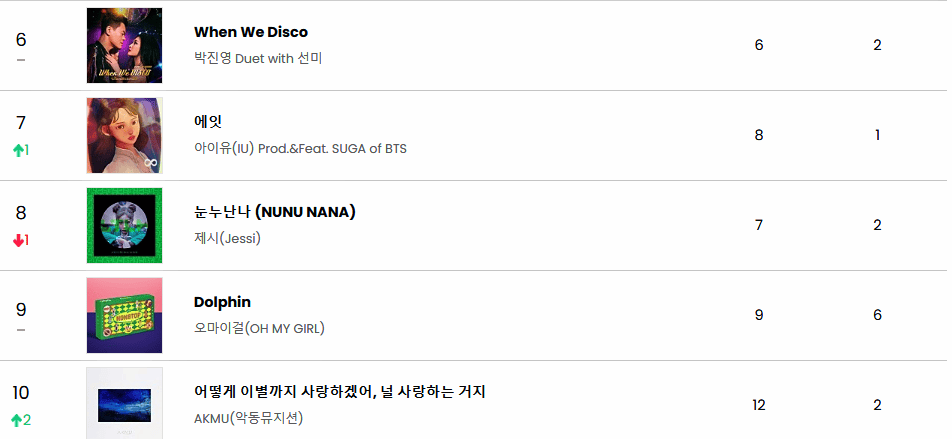This screenshot has width=952, height=439.
Task: Click artist 박진영 Duet with 선미
Action: coord(258,58)
